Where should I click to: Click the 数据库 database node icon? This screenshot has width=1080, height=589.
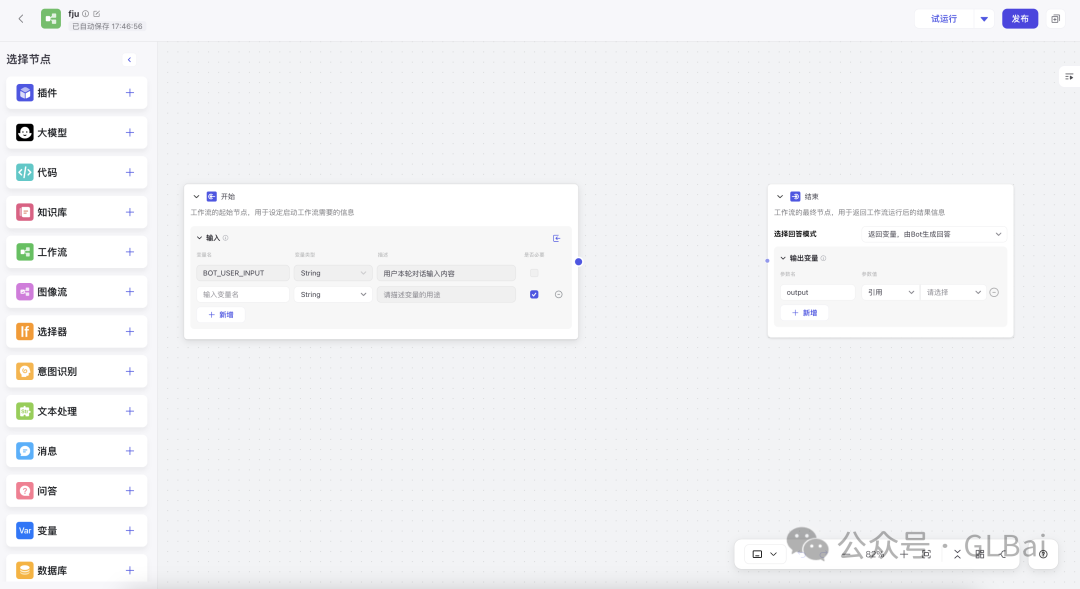pyautogui.click(x=25, y=571)
